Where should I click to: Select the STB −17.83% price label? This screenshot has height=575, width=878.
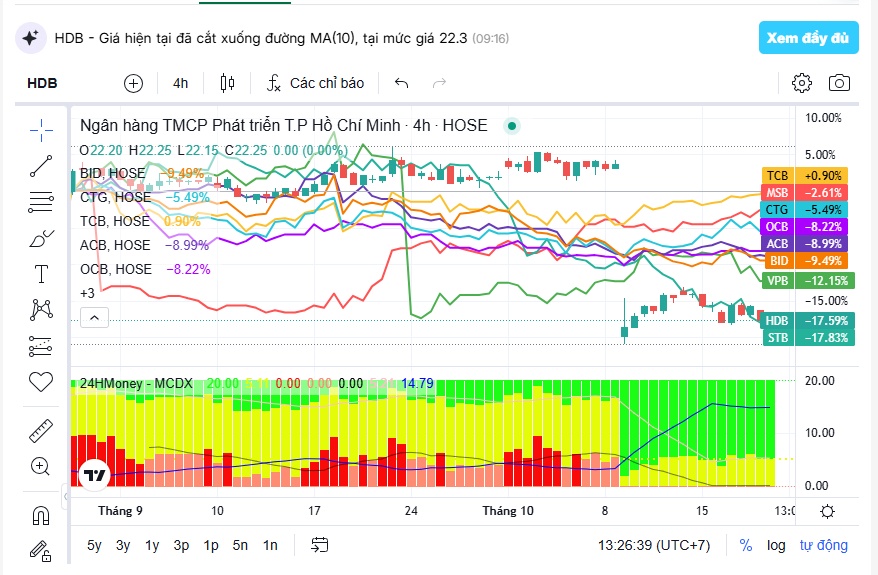808,338
